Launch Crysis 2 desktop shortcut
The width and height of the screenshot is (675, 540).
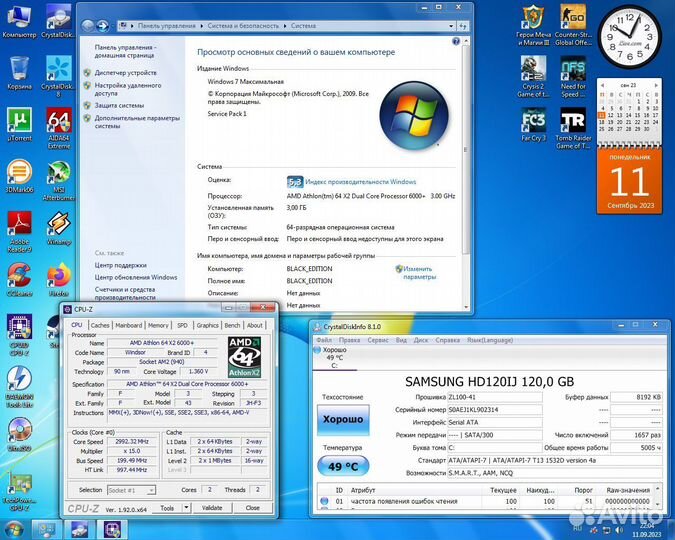[x=533, y=77]
